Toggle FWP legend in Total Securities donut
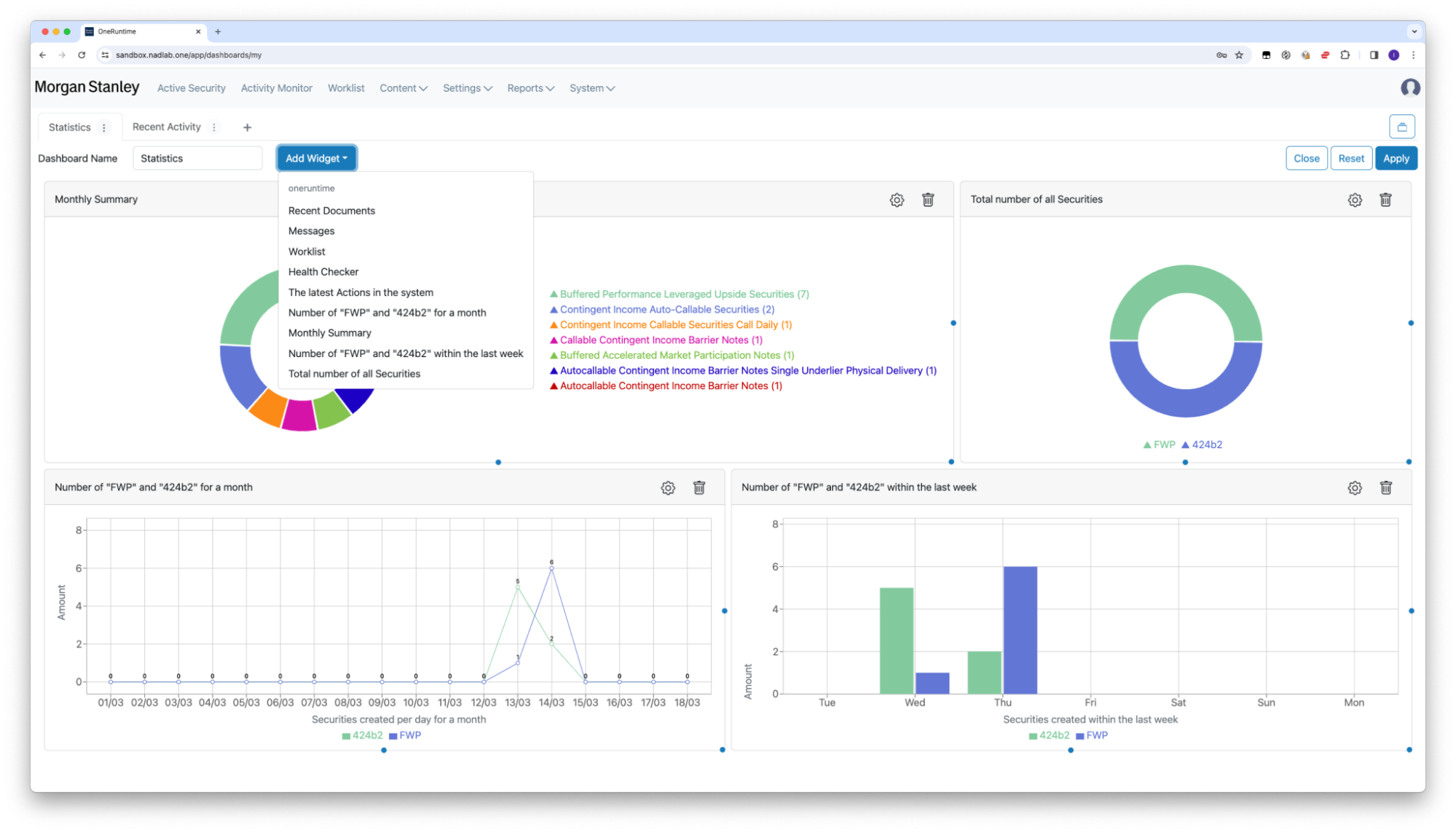 click(1160, 445)
